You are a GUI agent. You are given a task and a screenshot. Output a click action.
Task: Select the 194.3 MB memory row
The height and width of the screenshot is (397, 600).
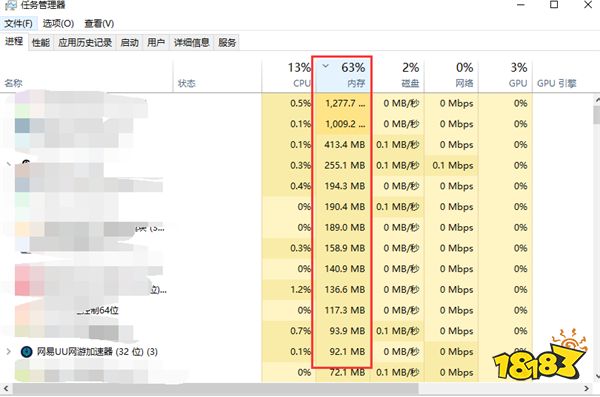[345, 186]
